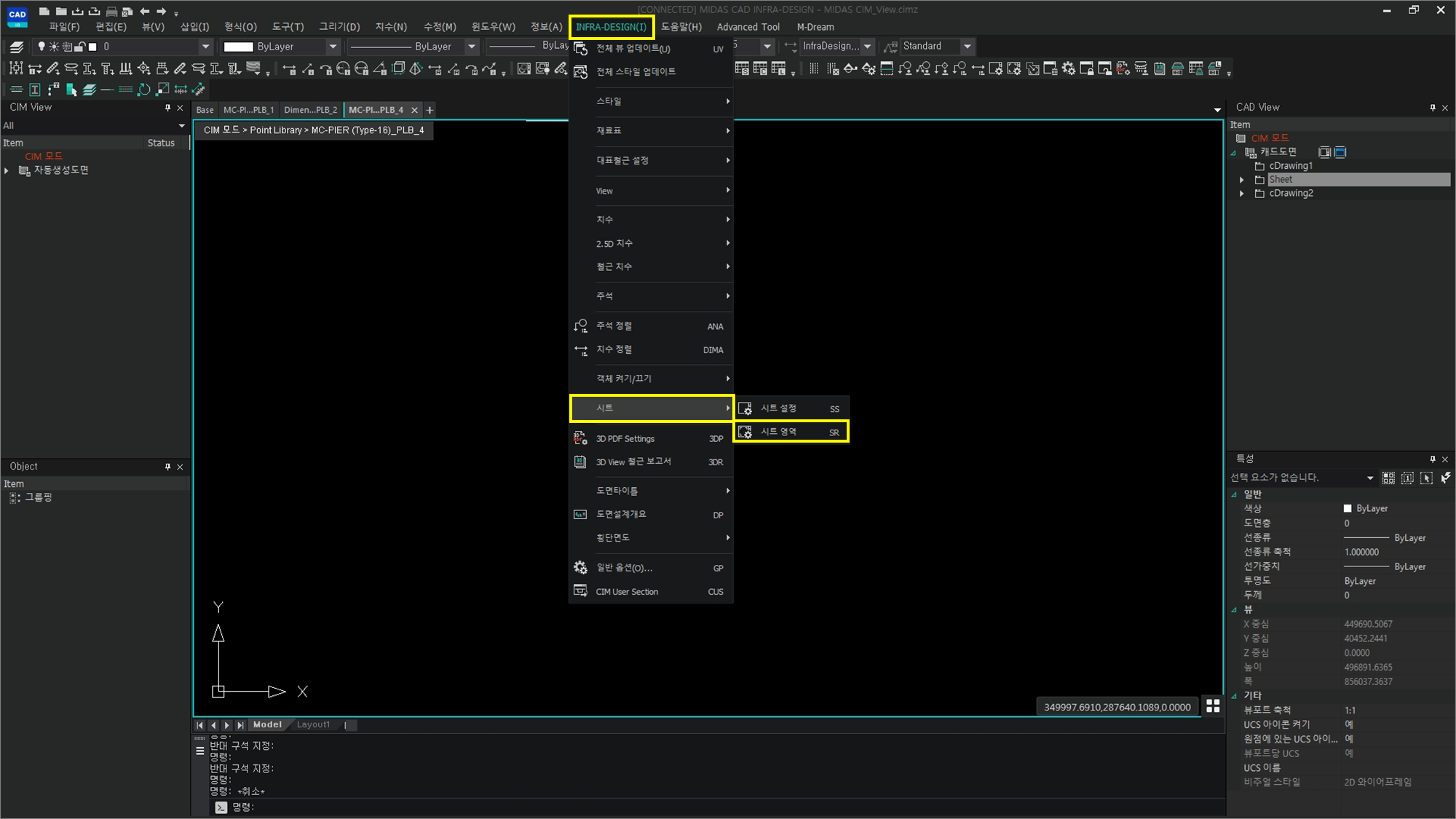Toggle layer lock icon

(80, 47)
